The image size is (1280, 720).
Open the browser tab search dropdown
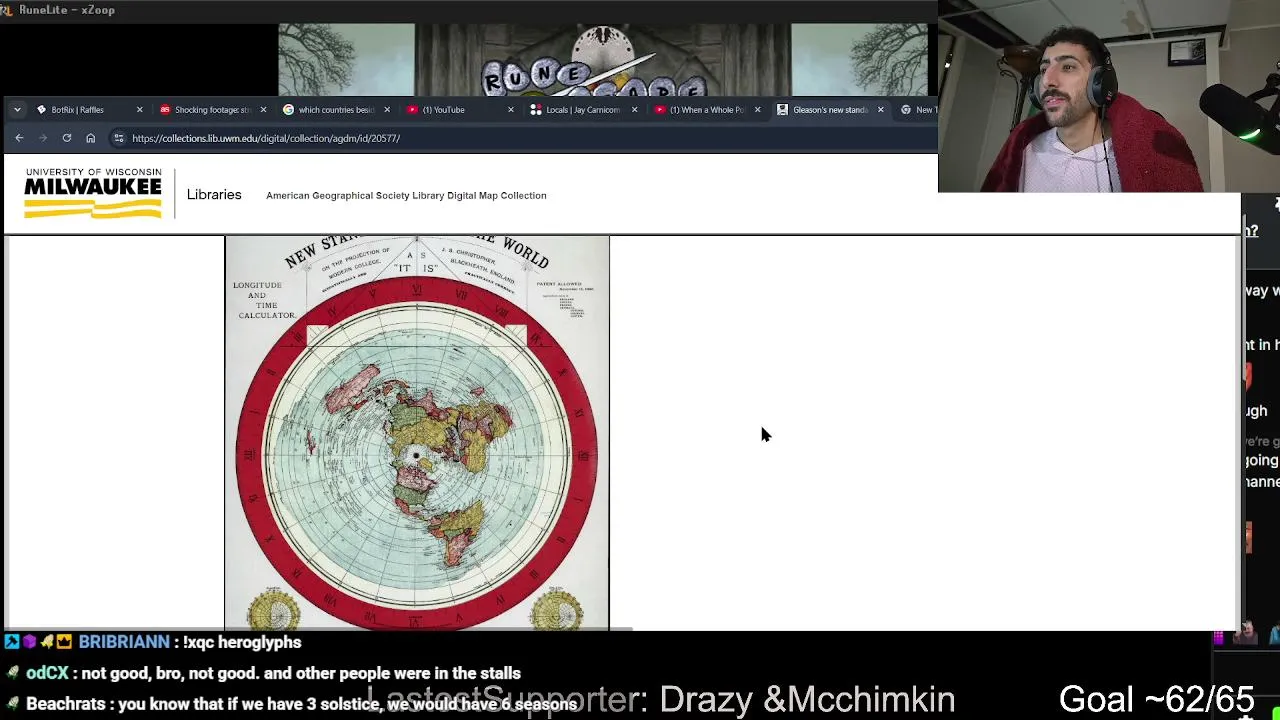tap(17, 110)
